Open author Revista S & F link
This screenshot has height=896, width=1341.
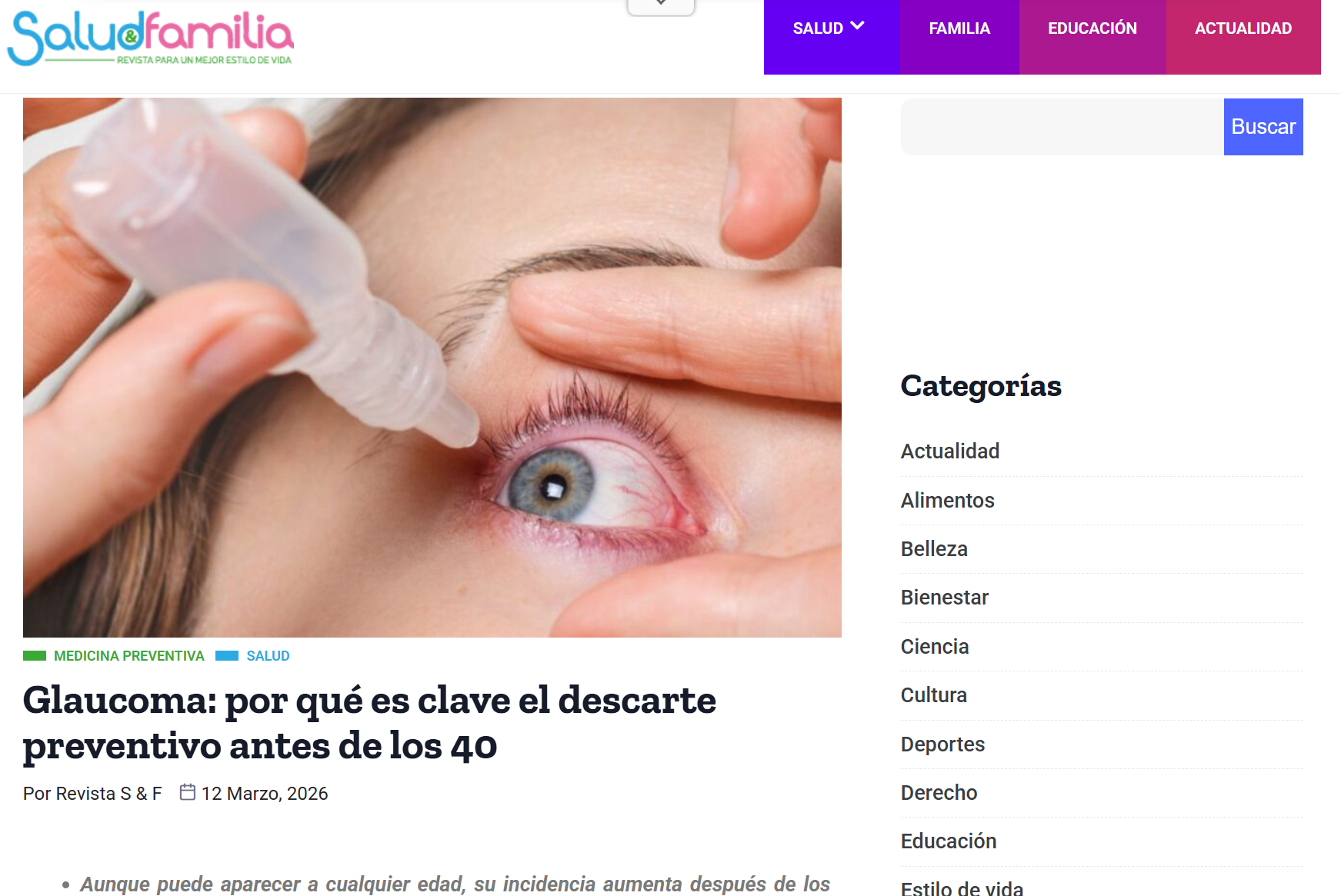pyautogui.click(x=108, y=794)
